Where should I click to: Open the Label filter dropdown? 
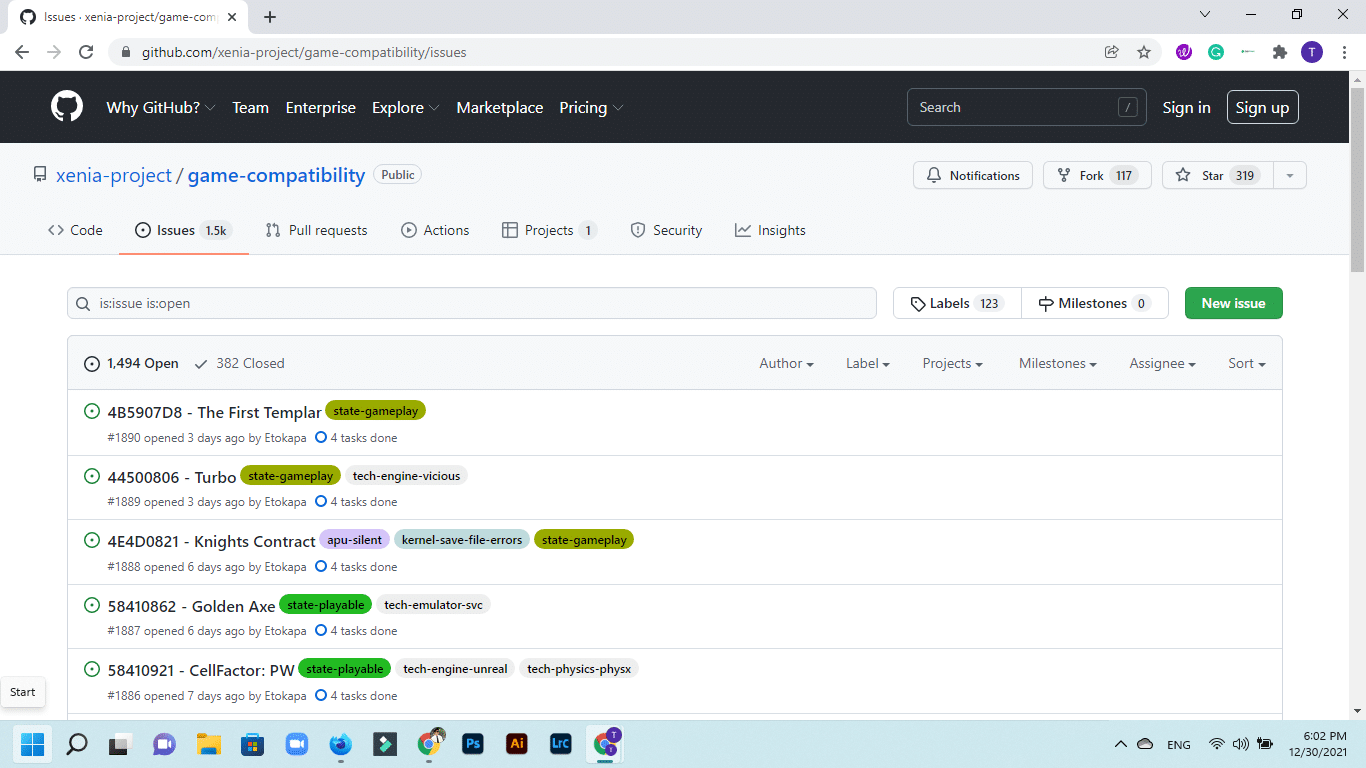point(868,363)
